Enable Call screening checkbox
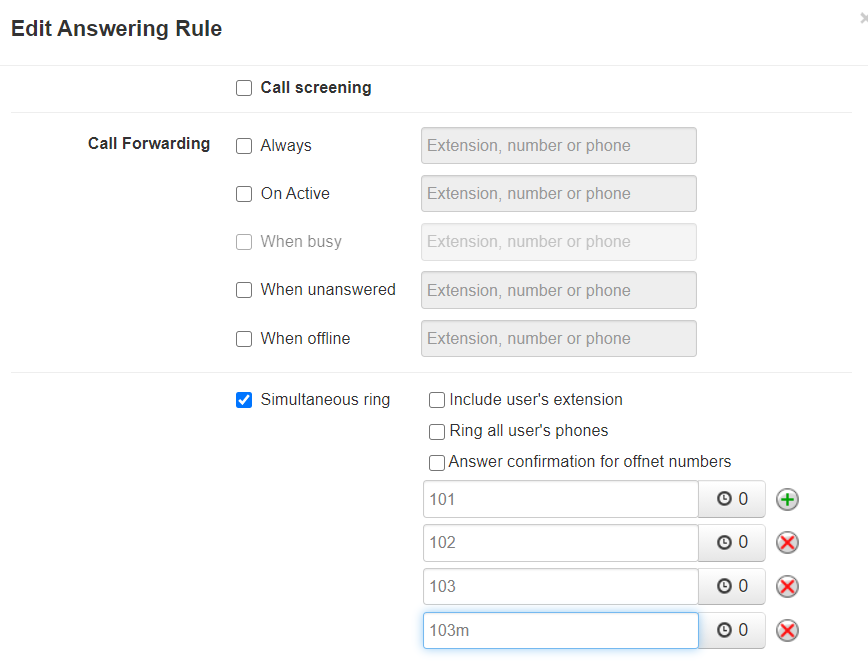This screenshot has height=664, width=868. [244, 88]
